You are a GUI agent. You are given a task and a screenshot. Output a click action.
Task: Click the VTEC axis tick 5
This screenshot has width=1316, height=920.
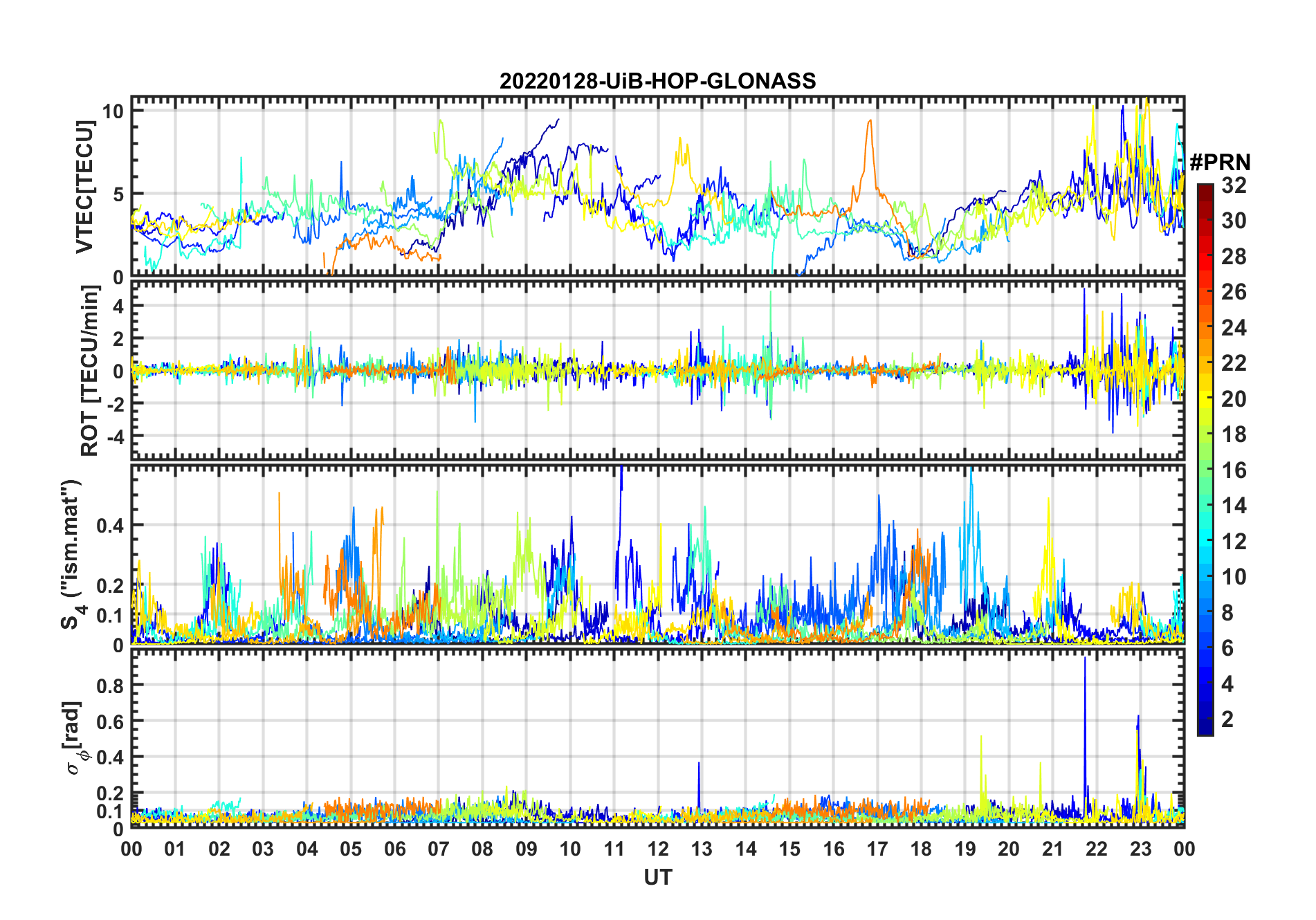click(x=118, y=194)
